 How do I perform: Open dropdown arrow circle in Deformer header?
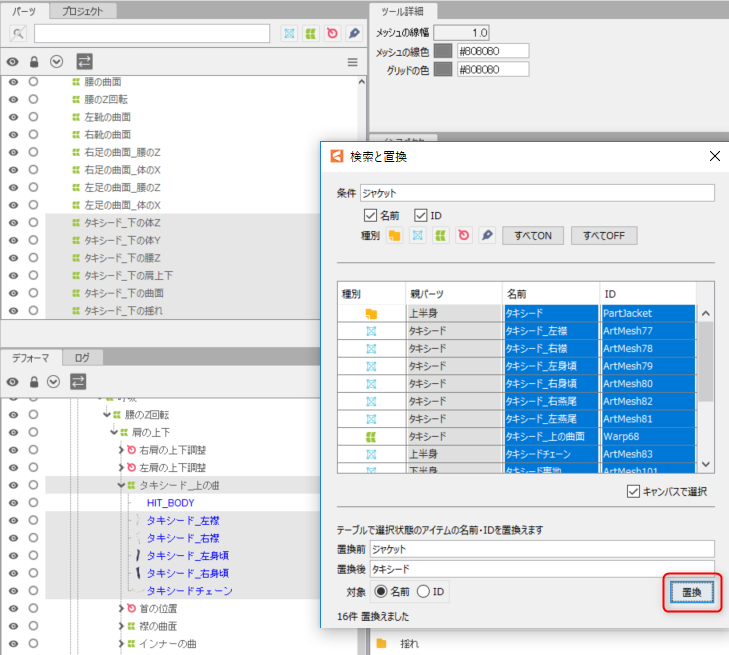53,382
